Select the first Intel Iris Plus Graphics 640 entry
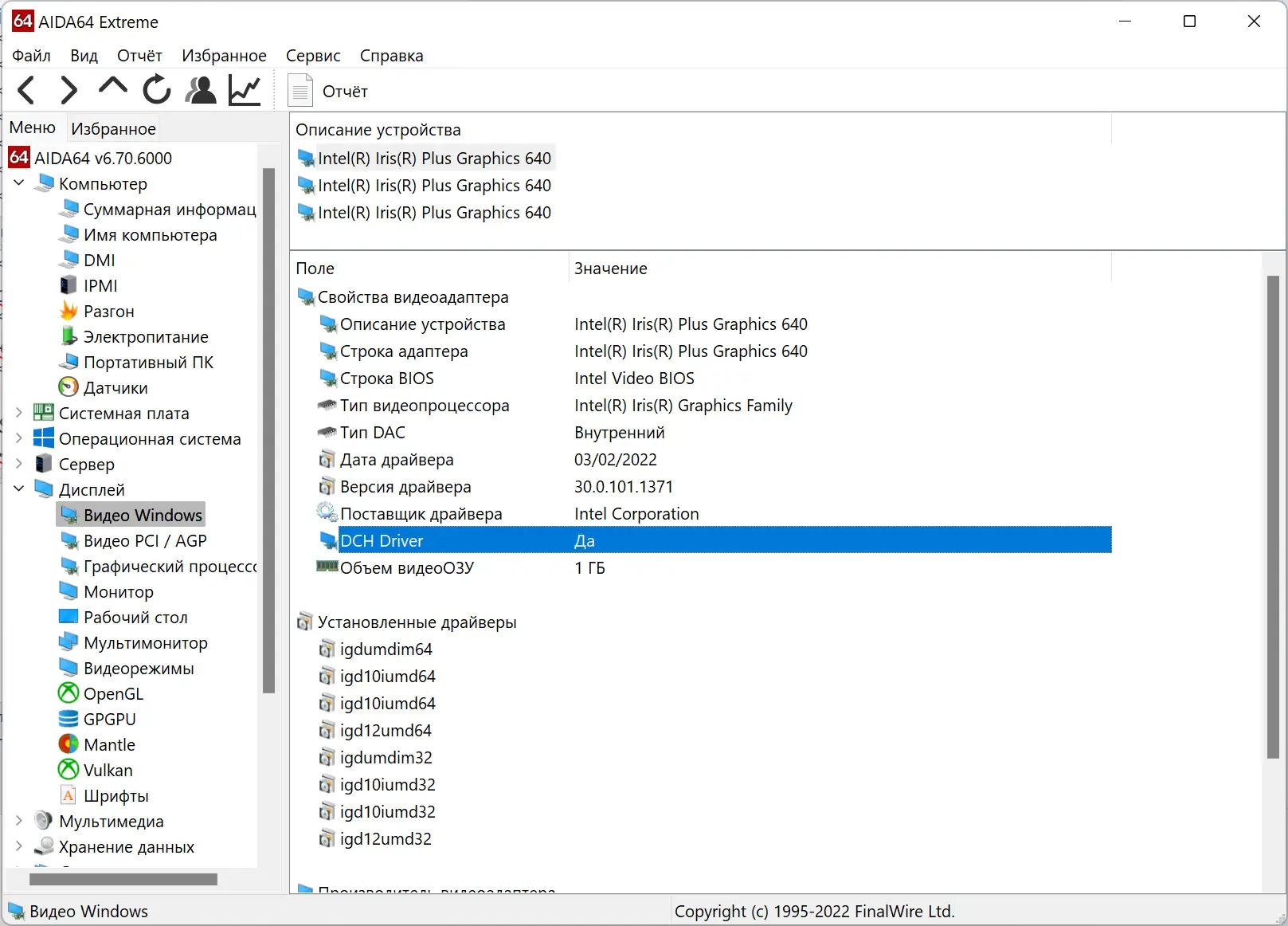The height and width of the screenshot is (926, 1288). point(435,158)
